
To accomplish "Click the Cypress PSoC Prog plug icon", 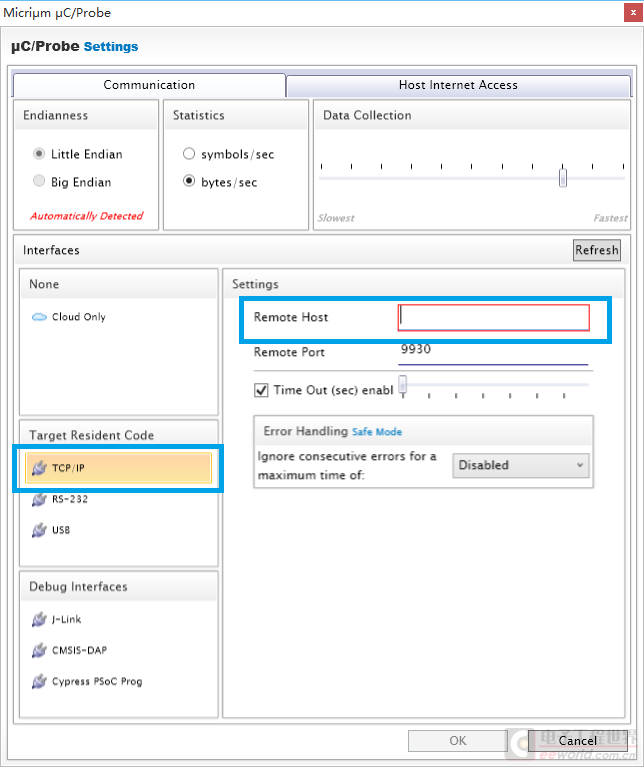I will [39, 681].
